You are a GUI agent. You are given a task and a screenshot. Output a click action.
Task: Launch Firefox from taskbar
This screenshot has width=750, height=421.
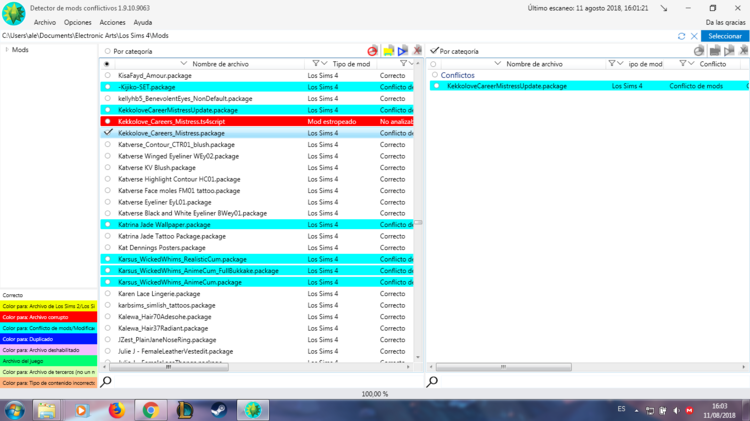tap(116, 410)
